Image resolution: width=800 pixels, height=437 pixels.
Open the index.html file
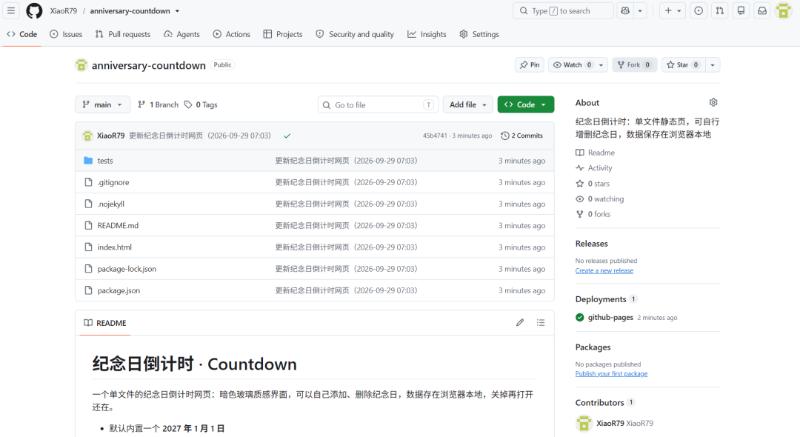coord(114,247)
